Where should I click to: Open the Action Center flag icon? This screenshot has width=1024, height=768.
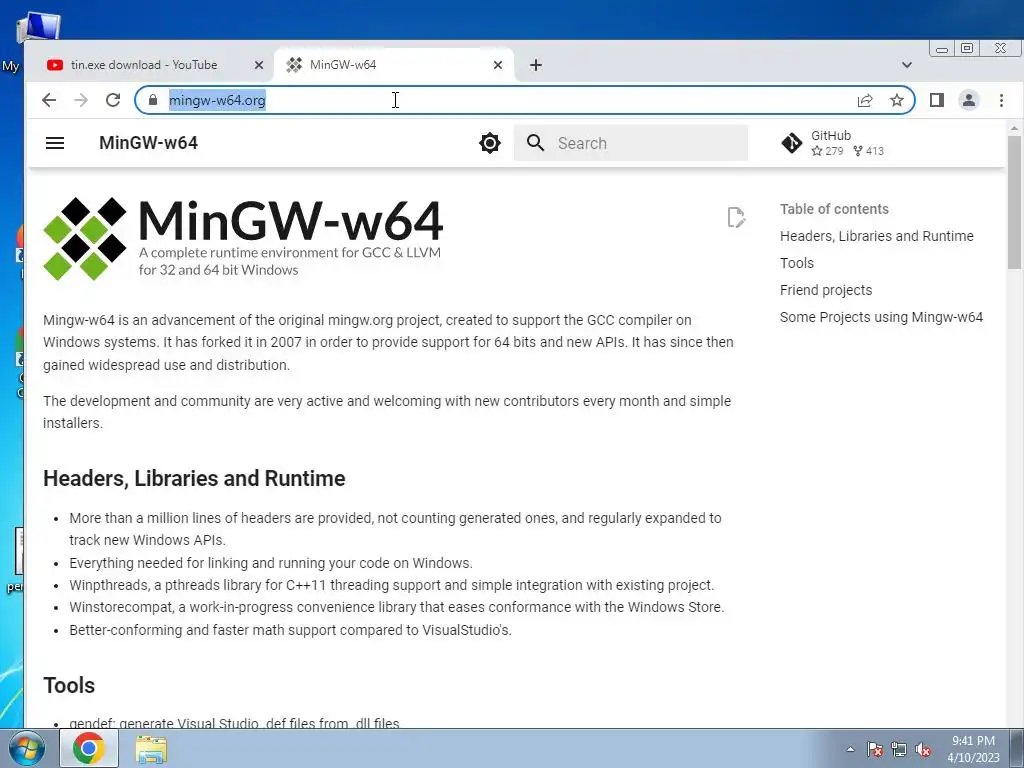tap(875, 749)
